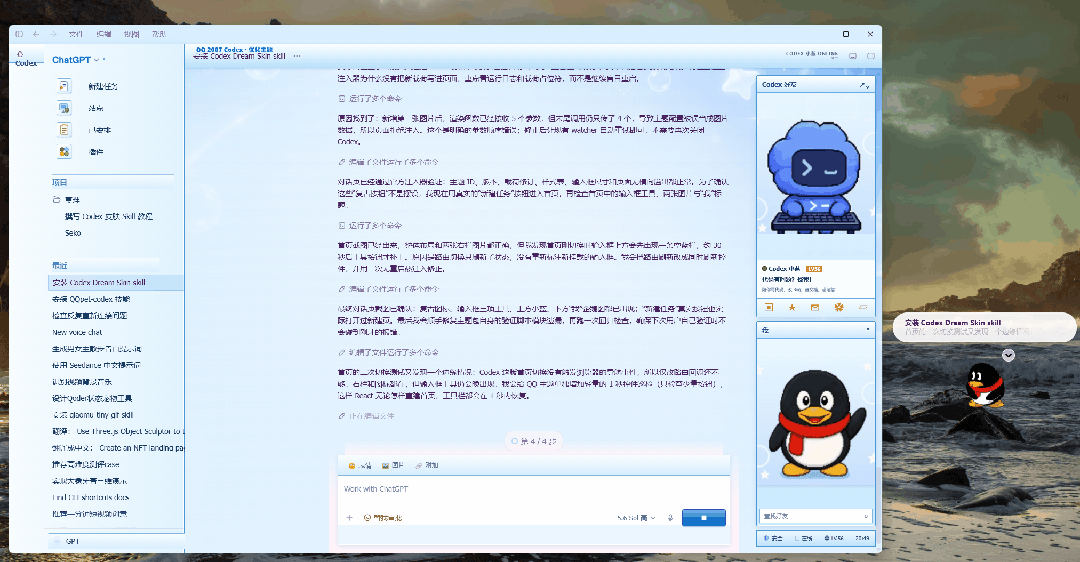Open the Seko project item
1080x562 pixels.
(73, 233)
